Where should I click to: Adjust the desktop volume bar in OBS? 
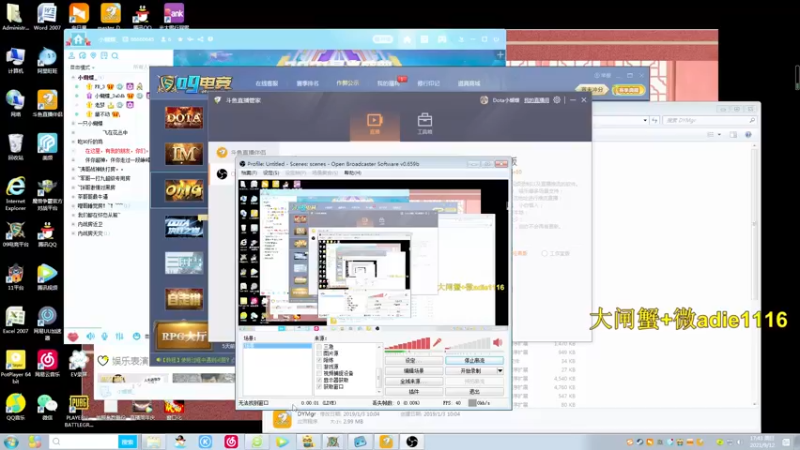point(468,345)
